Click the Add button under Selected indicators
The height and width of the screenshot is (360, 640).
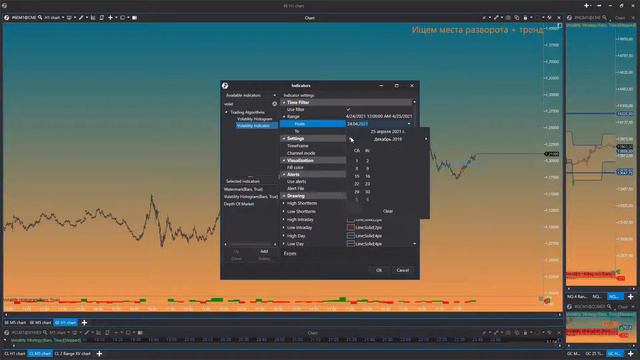click(264, 251)
